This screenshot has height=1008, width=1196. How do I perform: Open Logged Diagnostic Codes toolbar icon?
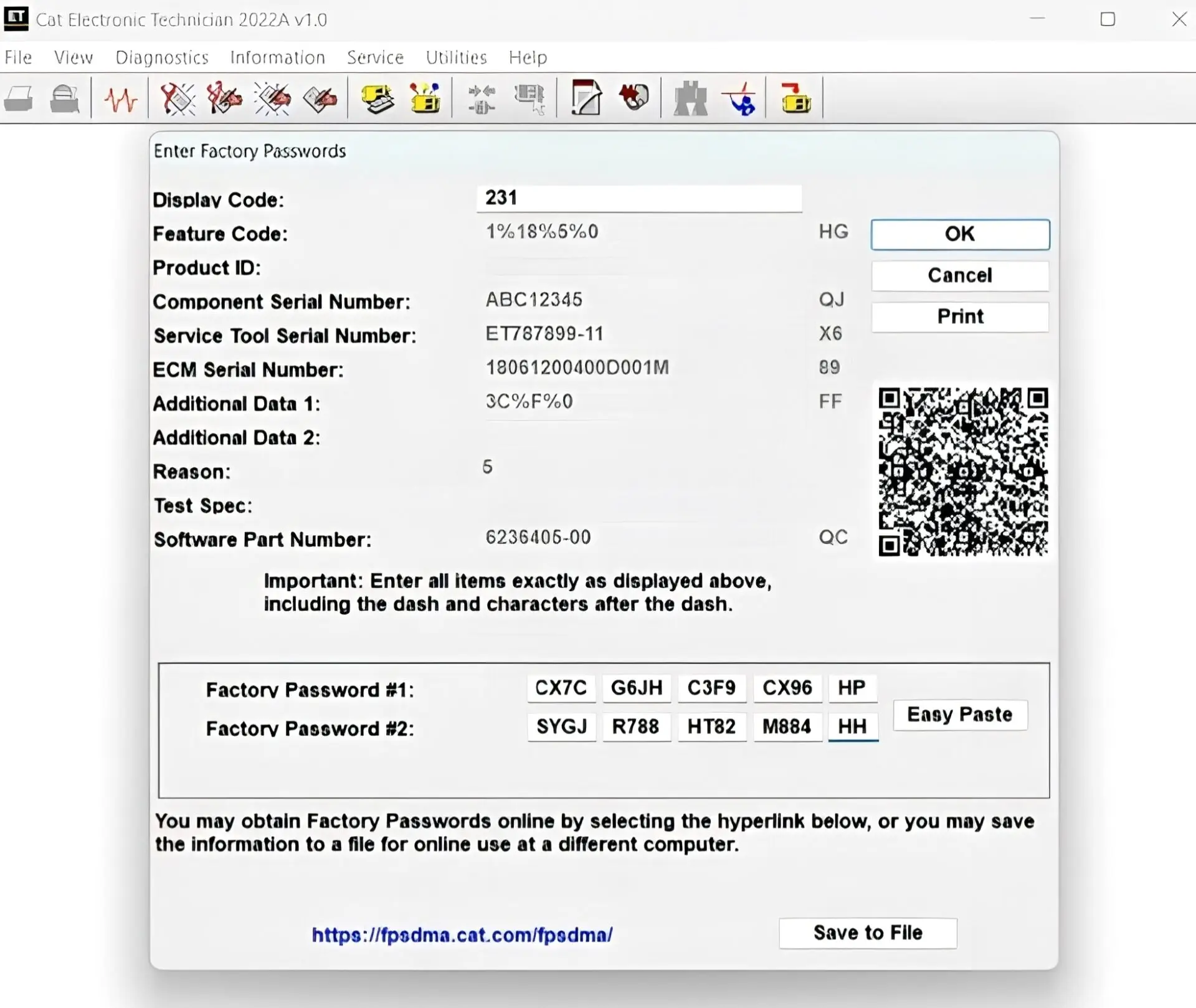tap(224, 98)
